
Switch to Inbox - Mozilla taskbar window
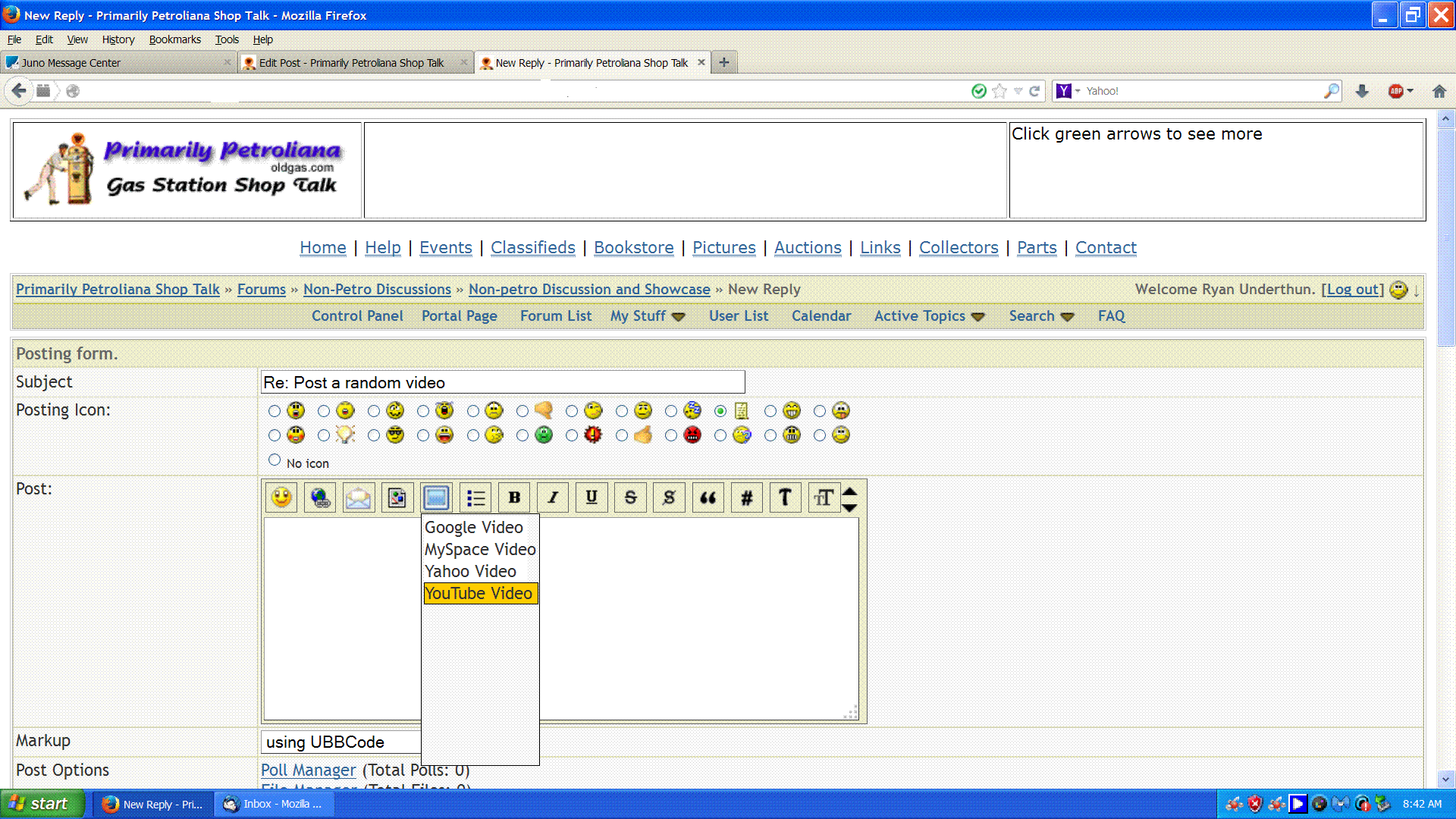[275, 804]
